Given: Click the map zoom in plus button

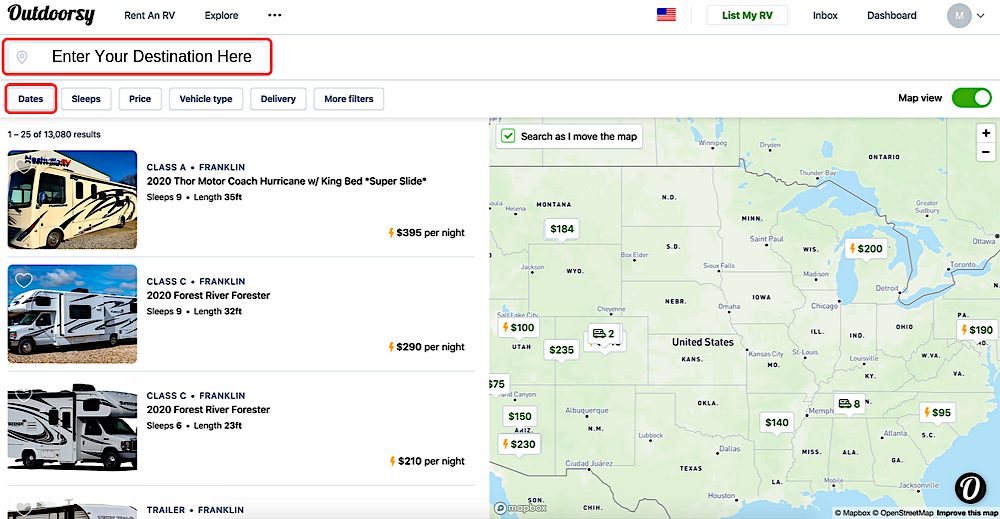Looking at the screenshot, I should [986, 133].
